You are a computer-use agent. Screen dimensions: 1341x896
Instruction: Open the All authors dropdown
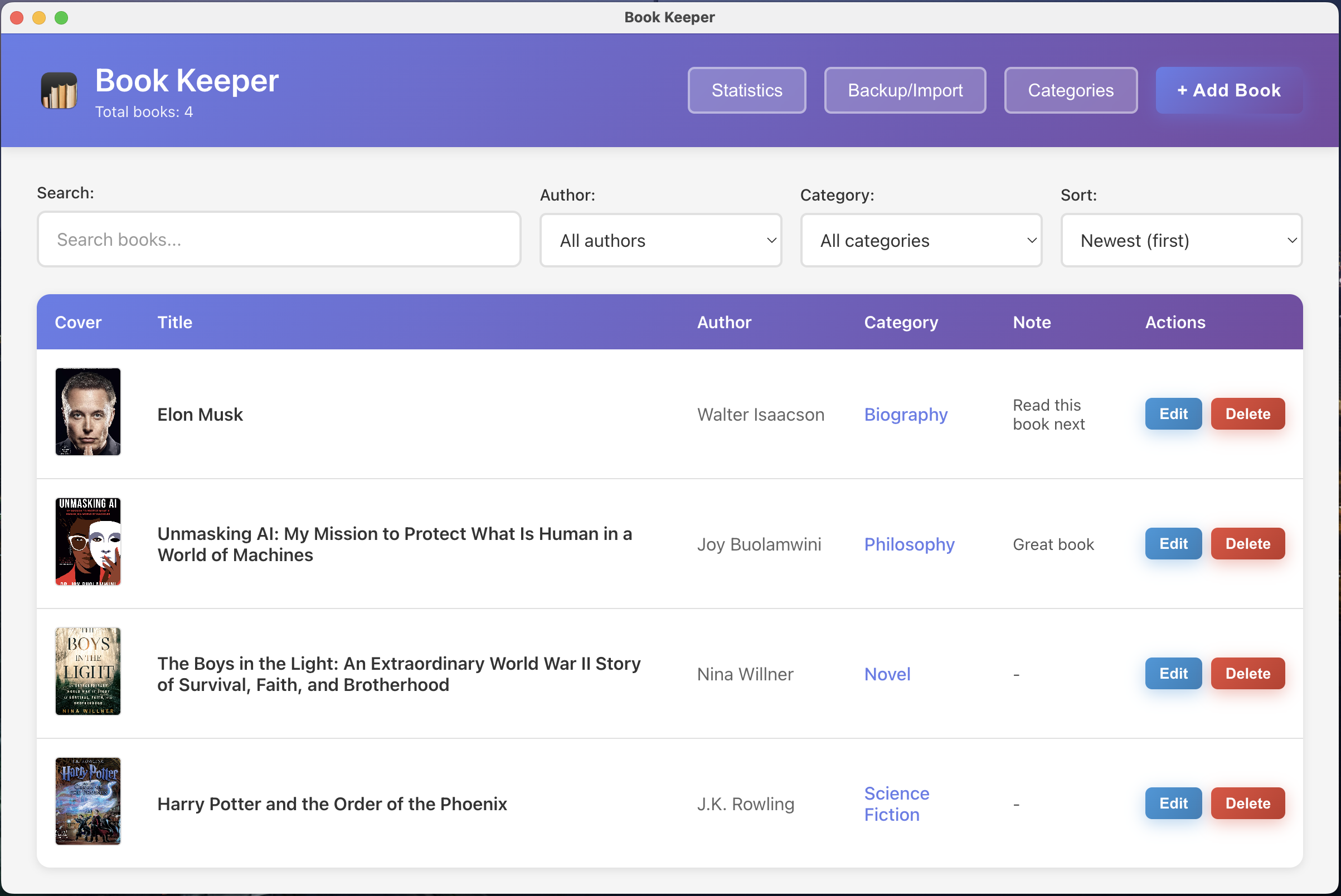660,240
